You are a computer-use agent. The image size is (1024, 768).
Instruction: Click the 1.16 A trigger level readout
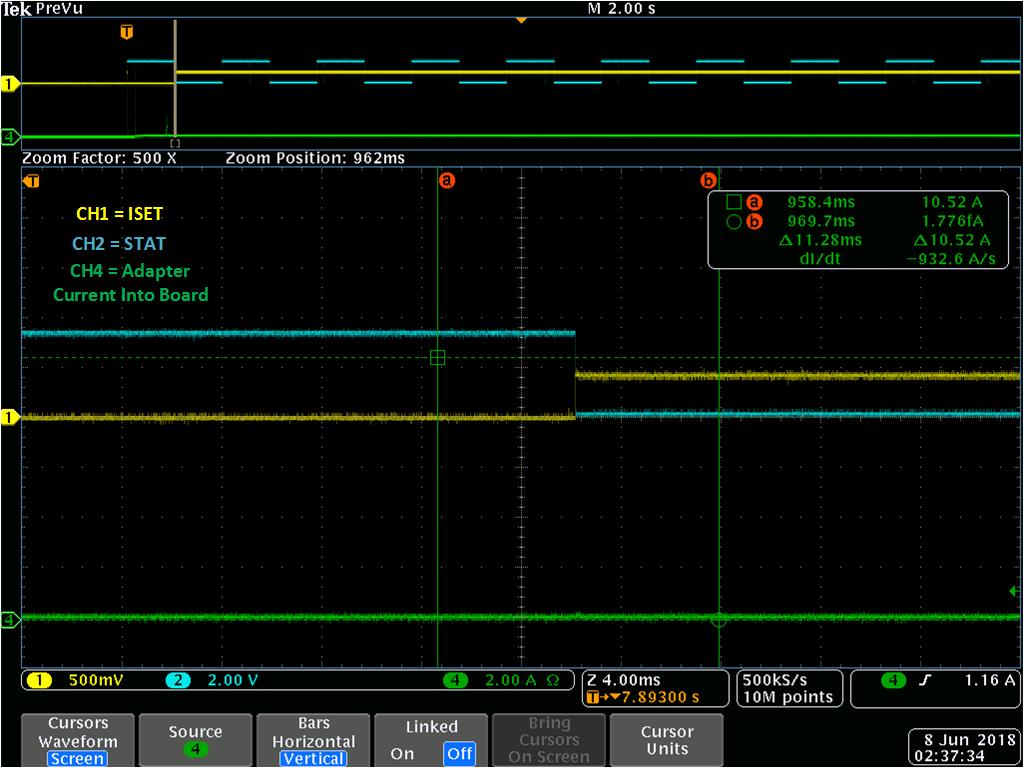(x=990, y=680)
